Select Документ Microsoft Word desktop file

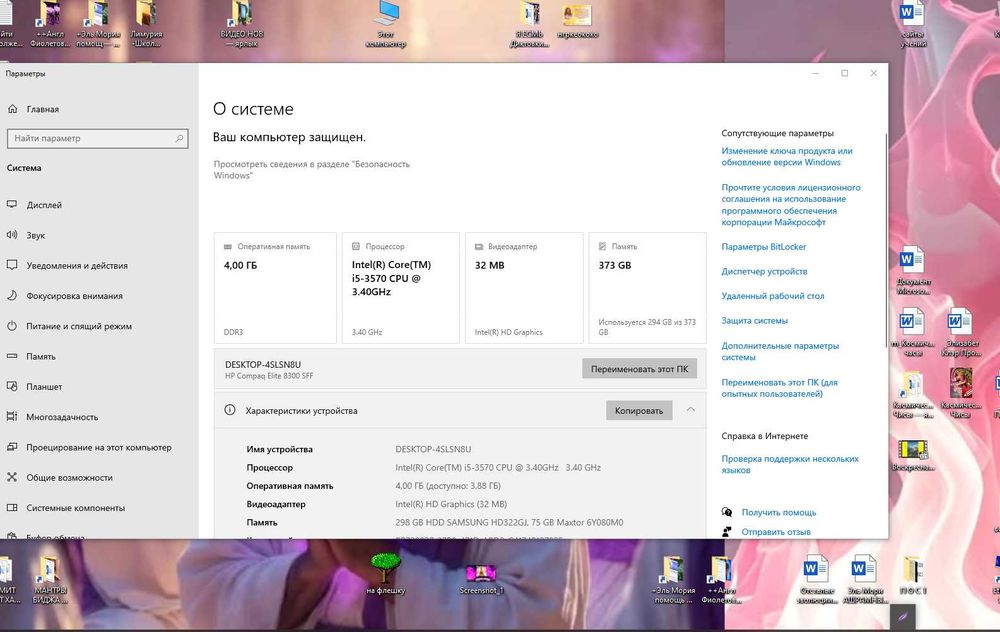pos(913,270)
